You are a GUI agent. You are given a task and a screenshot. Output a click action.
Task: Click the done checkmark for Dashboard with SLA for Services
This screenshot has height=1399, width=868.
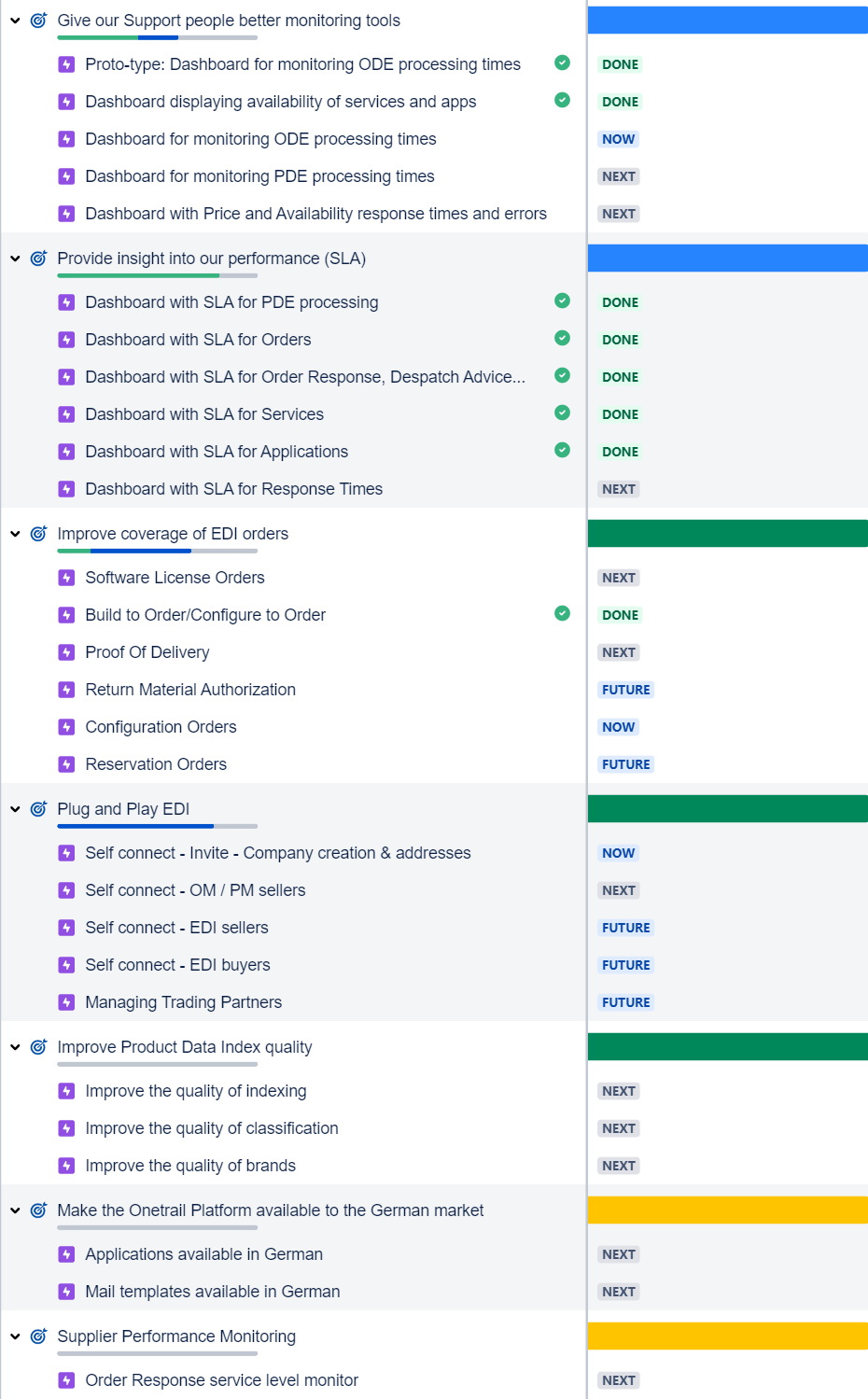point(562,413)
